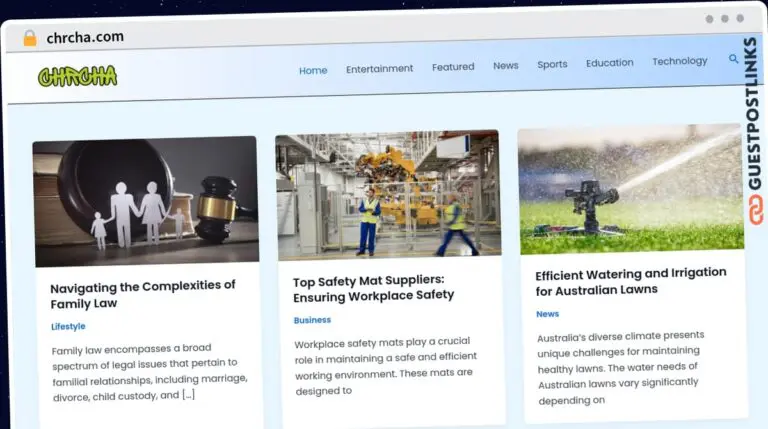The height and width of the screenshot is (429, 768).
Task: Open the Lifestyle category link
Action: [x=68, y=326]
